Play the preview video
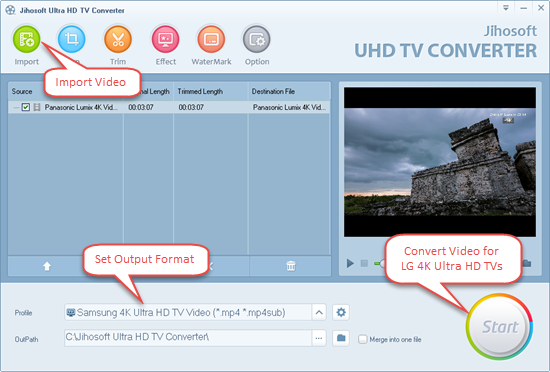The image size is (550, 372). click(350, 263)
